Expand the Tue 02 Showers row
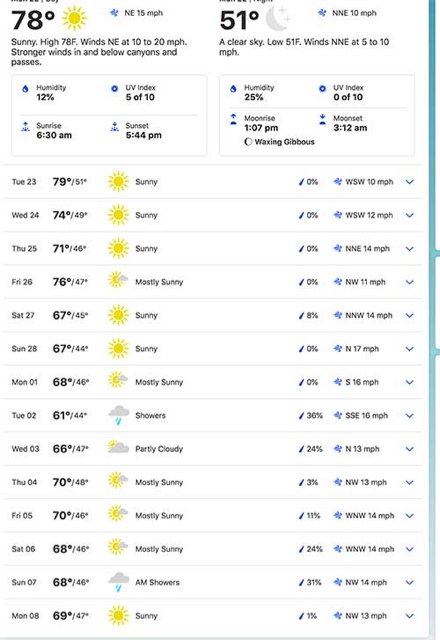This screenshot has height=640, width=440. coord(410,416)
